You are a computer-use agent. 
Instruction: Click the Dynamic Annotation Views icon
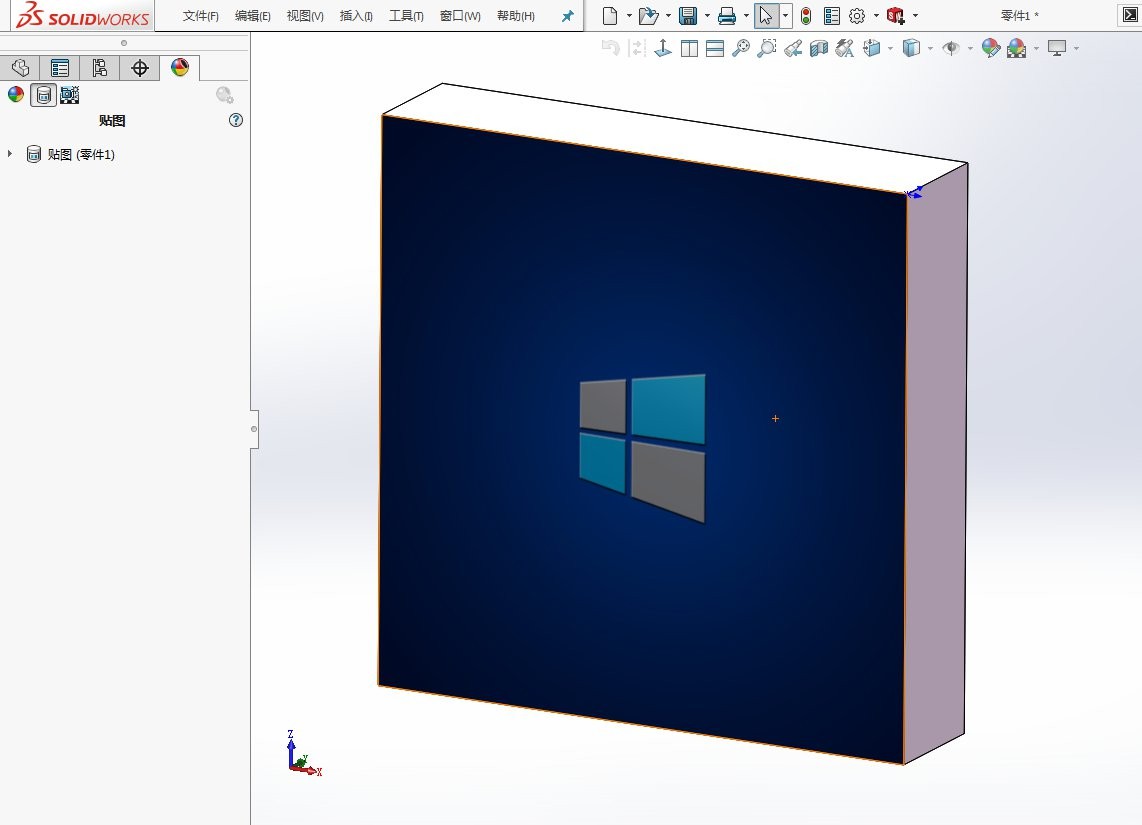point(845,48)
